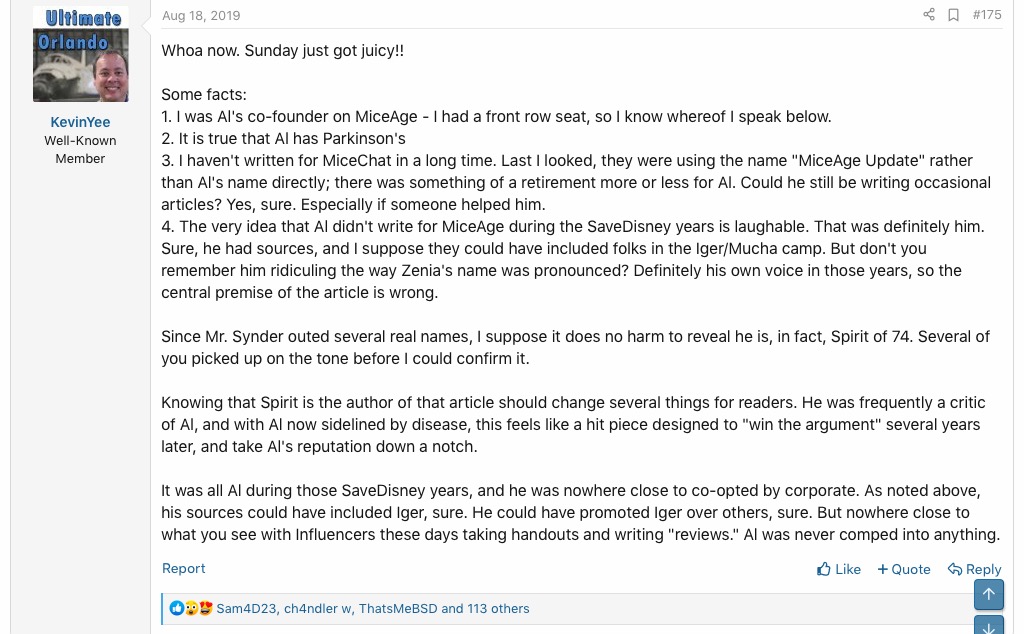The height and width of the screenshot is (634, 1024).
Task: Open KevinYee's avatar image
Action: click(x=81, y=54)
